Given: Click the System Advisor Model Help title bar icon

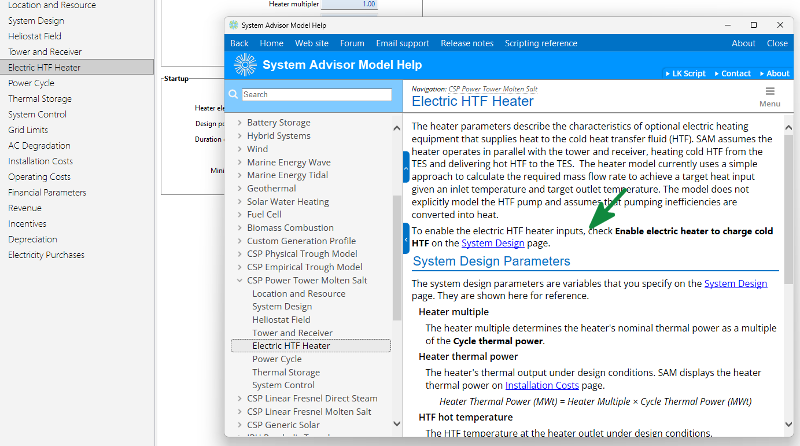Looking at the screenshot, I should click(x=234, y=25).
